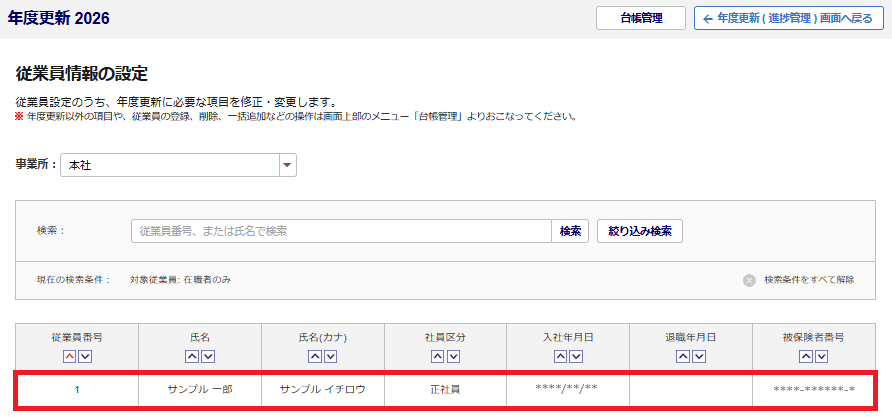Sort 被保険者番号 column descending
The width and height of the screenshot is (892, 417).
[x=823, y=356]
